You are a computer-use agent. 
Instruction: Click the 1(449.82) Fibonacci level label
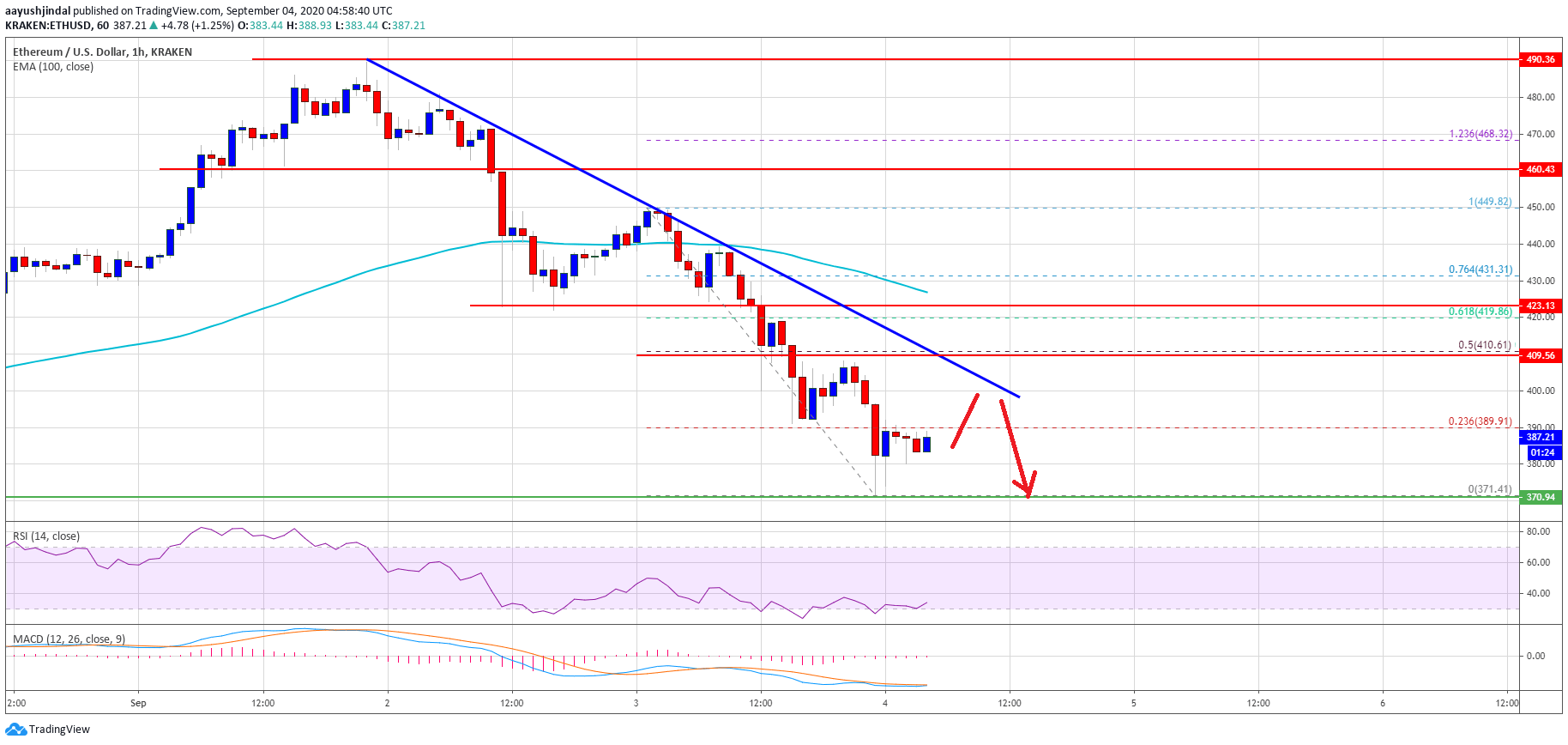point(1490,203)
